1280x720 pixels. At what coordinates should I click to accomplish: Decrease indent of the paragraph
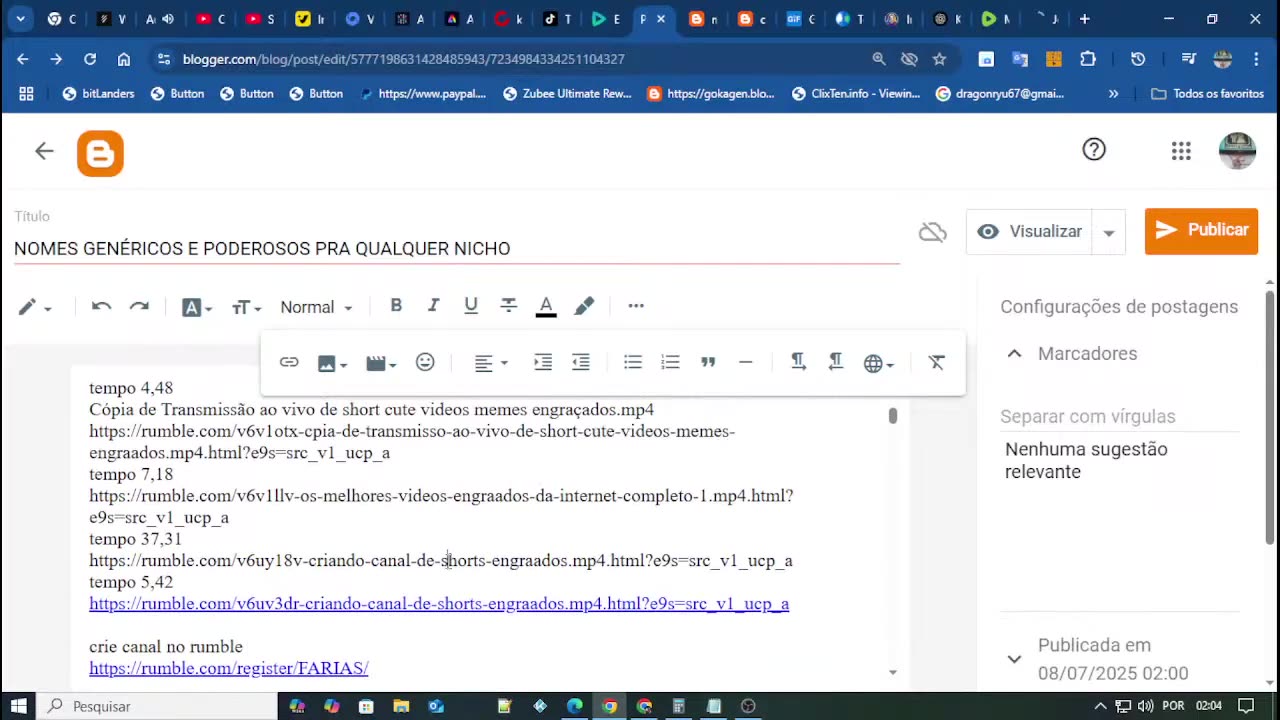[581, 362]
